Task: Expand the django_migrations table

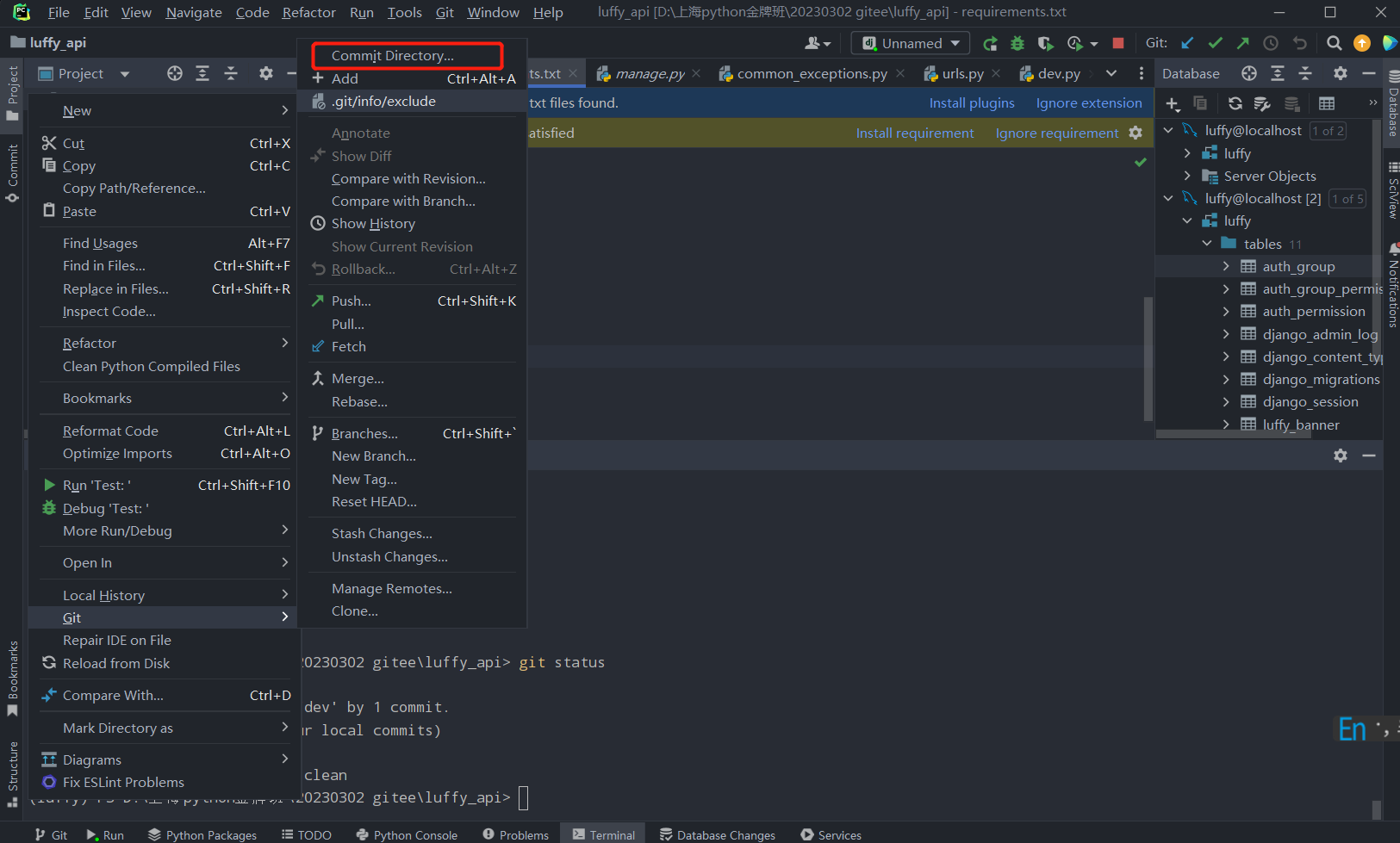Action: pyautogui.click(x=1226, y=379)
